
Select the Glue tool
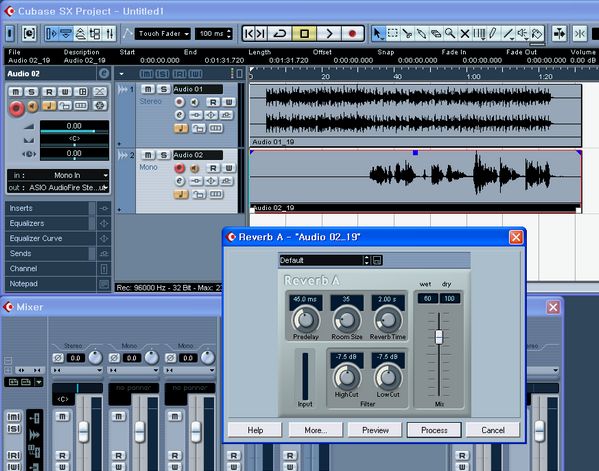coord(421,34)
